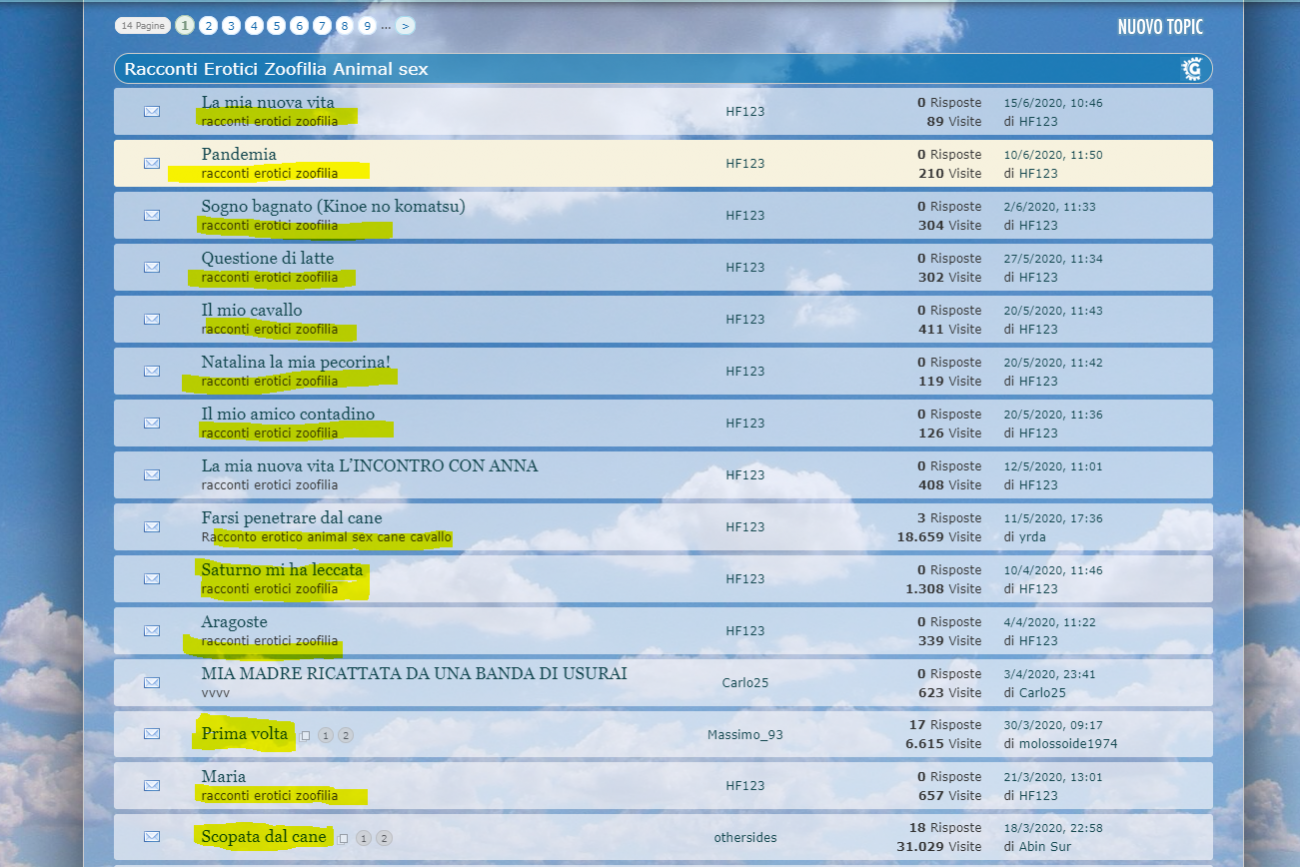Image resolution: width=1300 pixels, height=867 pixels.
Task: Click the next page arrow in the pagination
Action: click(x=405, y=26)
